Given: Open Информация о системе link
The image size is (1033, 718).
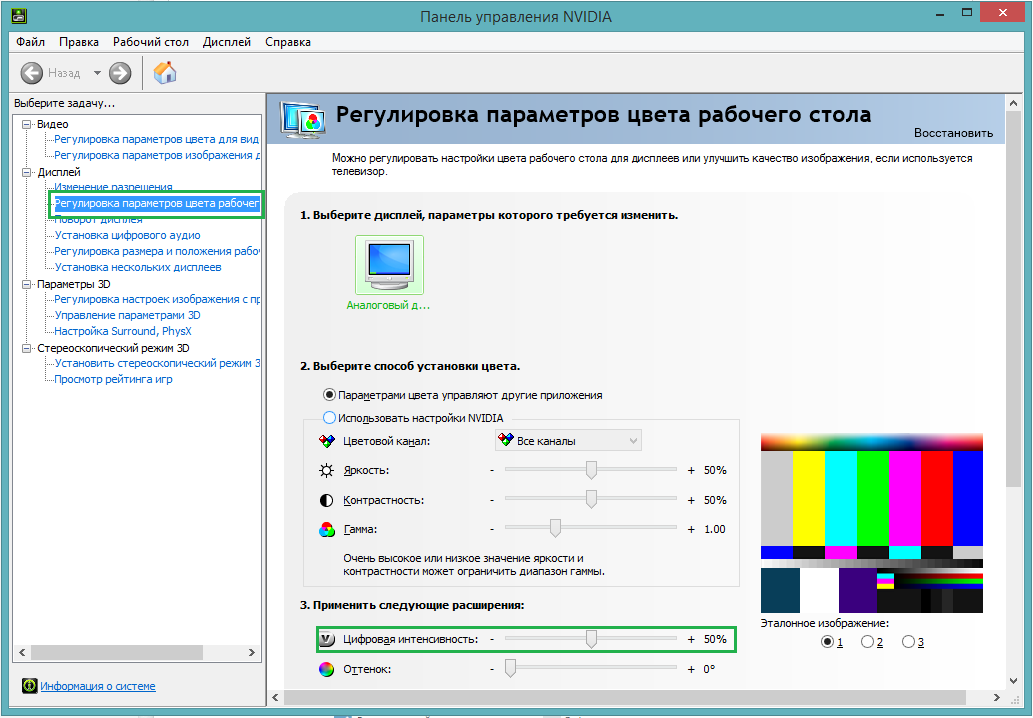Looking at the screenshot, I should tap(97, 686).
